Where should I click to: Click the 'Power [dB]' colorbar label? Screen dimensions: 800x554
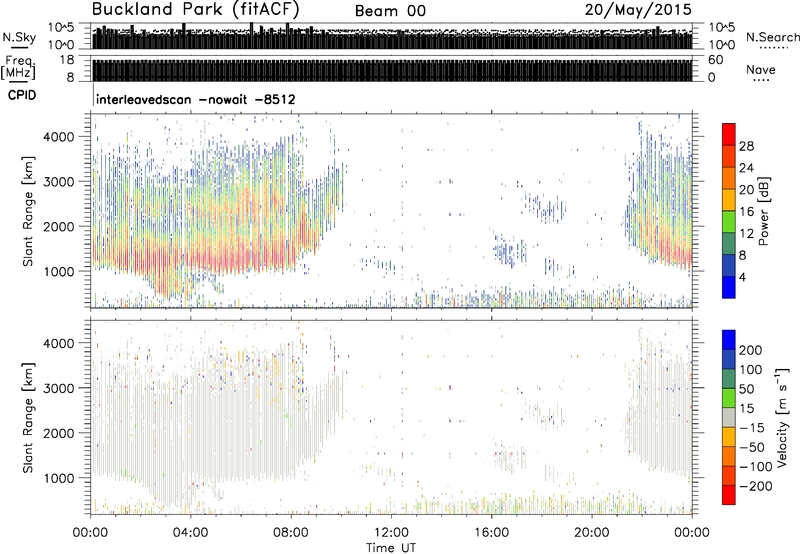tap(763, 211)
